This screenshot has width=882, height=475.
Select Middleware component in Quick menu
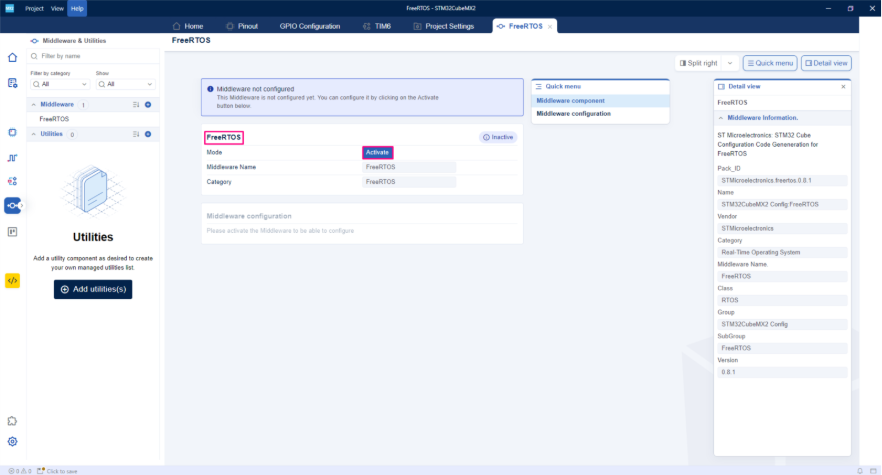pos(600,101)
